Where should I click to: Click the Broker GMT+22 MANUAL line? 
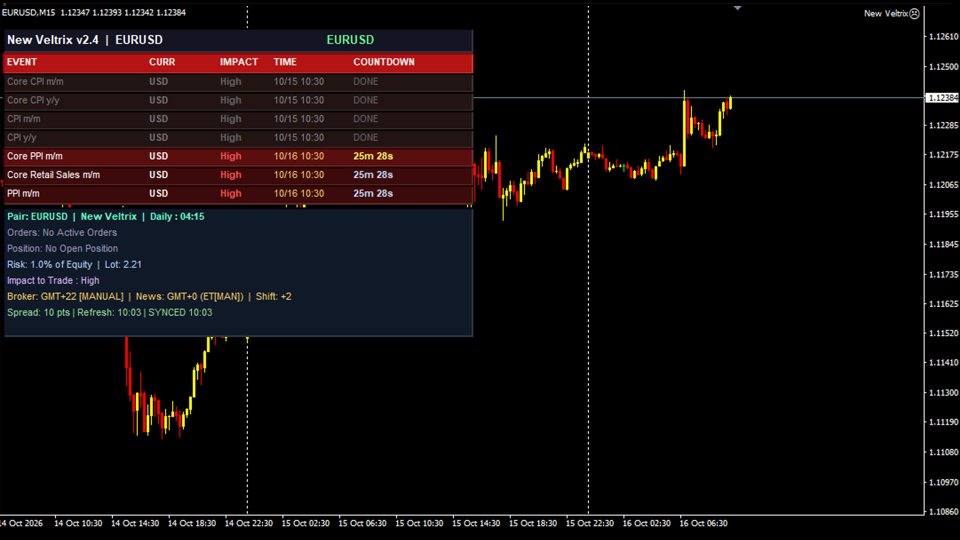(x=149, y=296)
